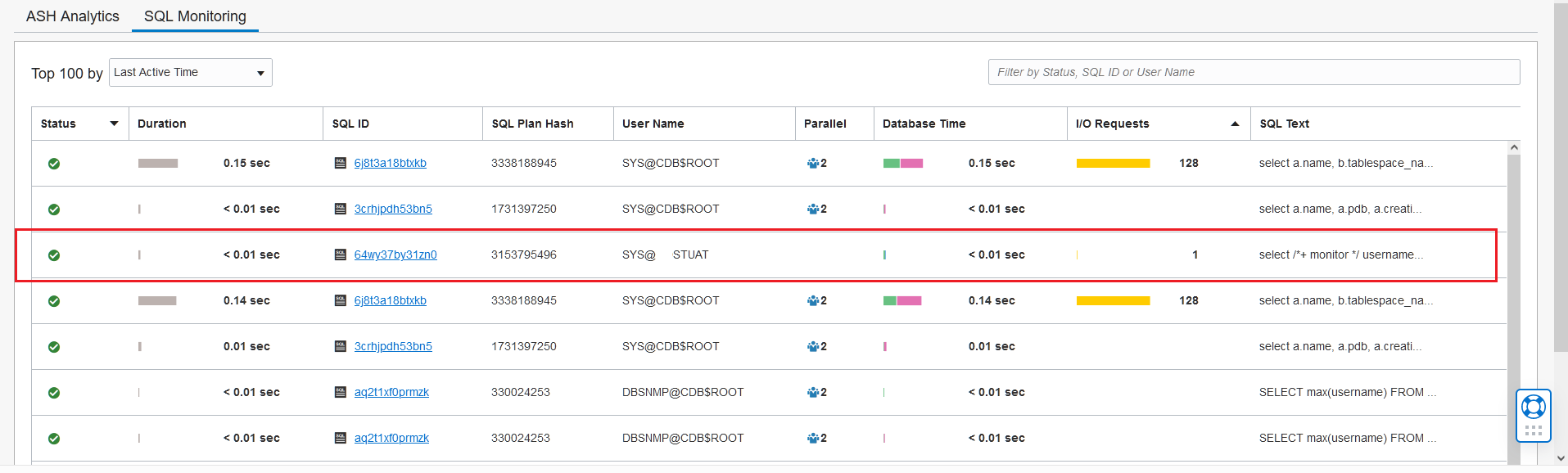Image resolution: width=1568 pixels, height=473 pixels.
Task: Switch to the ASH Analytics tab
Action: pyautogui.click(x=73, y=16)
